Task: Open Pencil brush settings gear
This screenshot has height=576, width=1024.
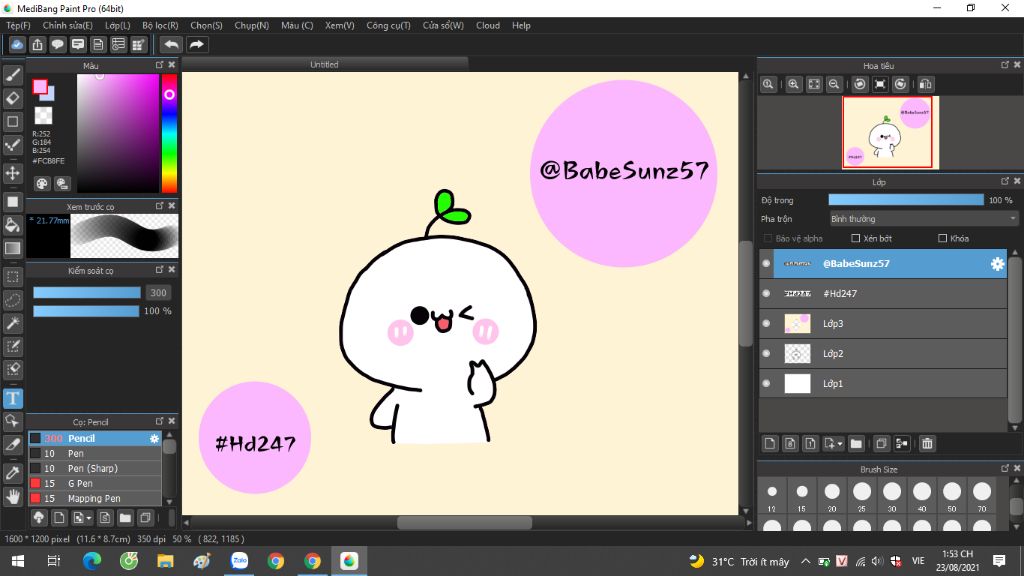Action: click(x=154, y=439)
